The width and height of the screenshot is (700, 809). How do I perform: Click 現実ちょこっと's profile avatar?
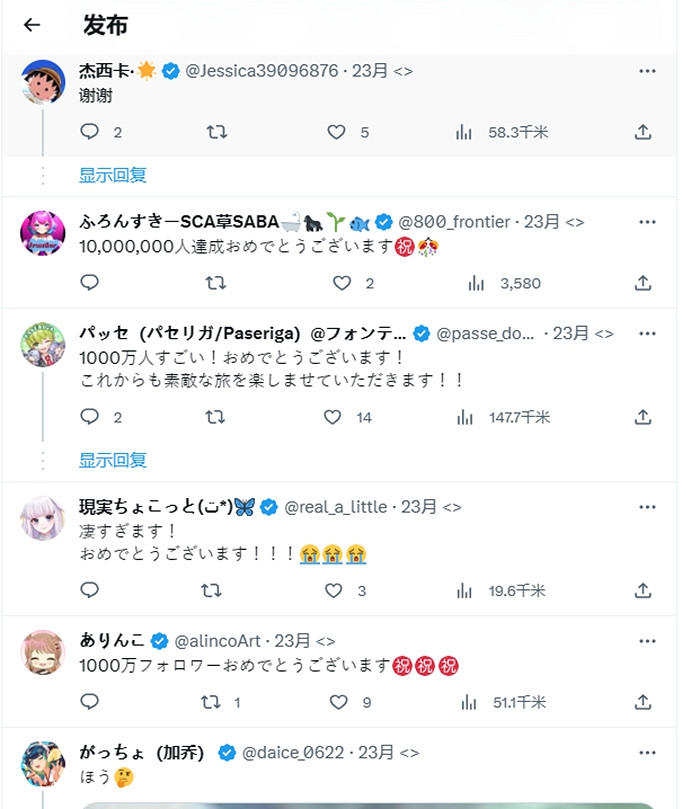tap(43, 516)
